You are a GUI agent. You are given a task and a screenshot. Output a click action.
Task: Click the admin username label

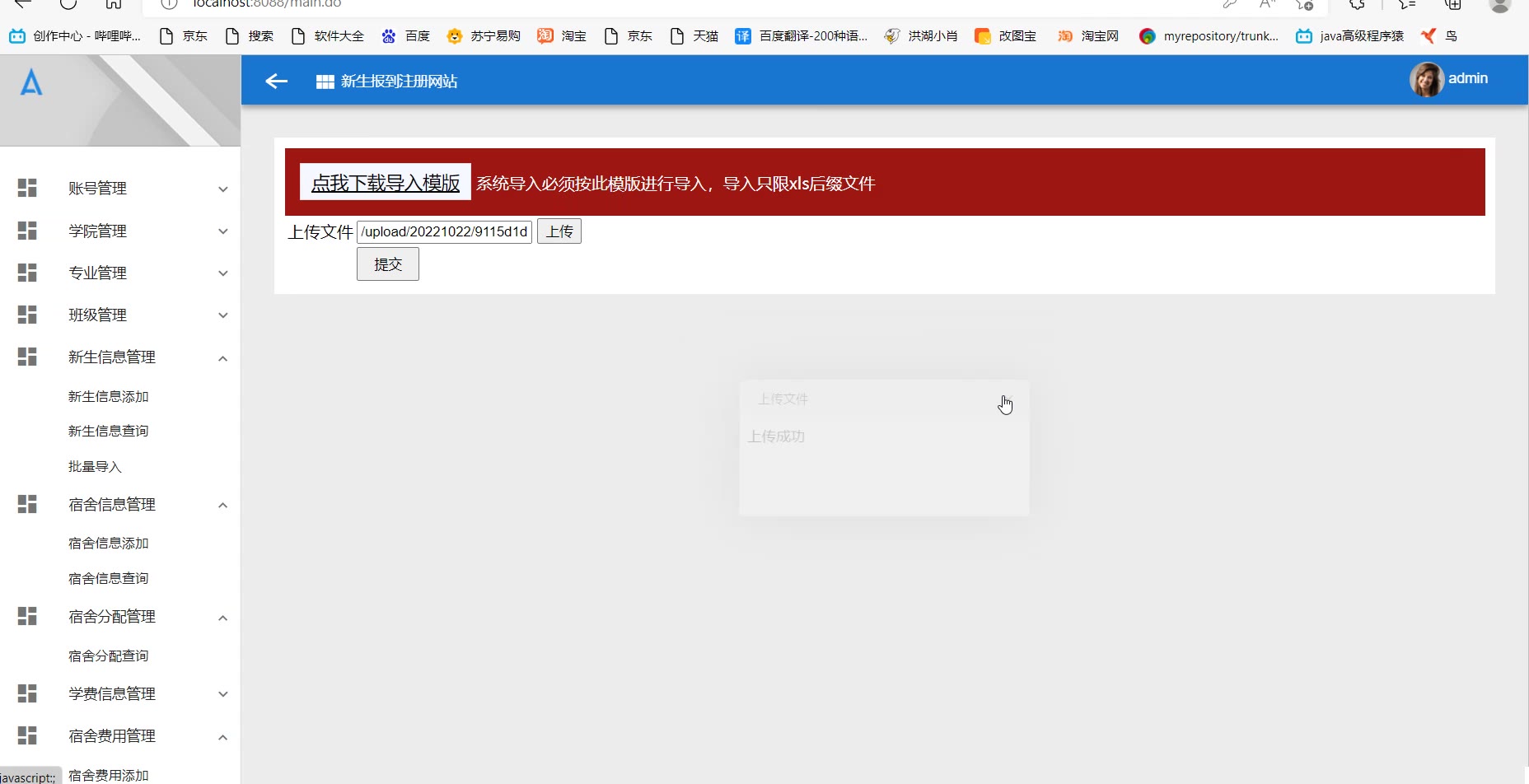pyautogui.click(x=1468, y=78)
